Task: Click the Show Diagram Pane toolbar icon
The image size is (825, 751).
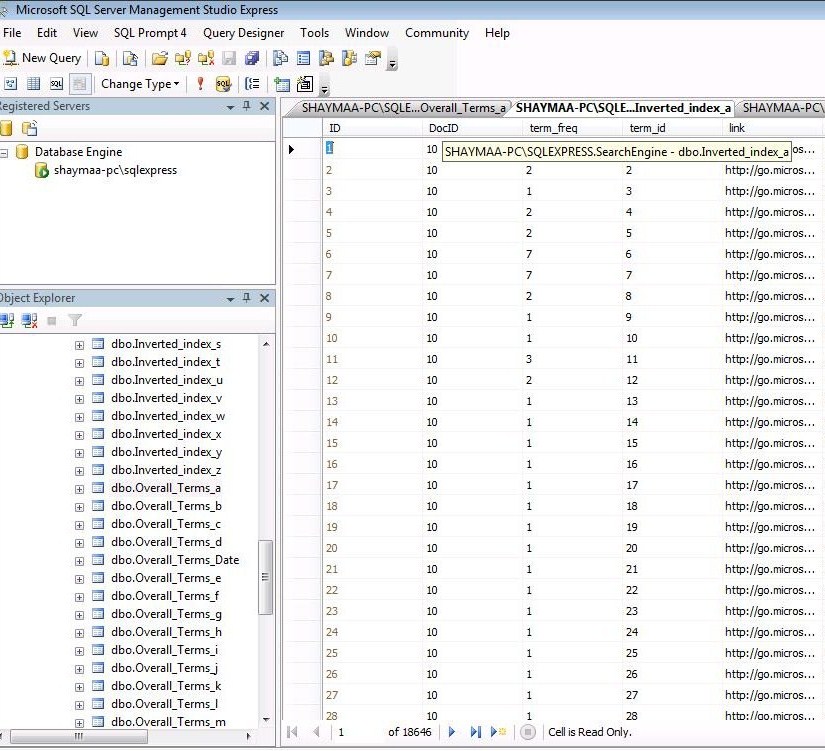Action: (x=9, y=83)
